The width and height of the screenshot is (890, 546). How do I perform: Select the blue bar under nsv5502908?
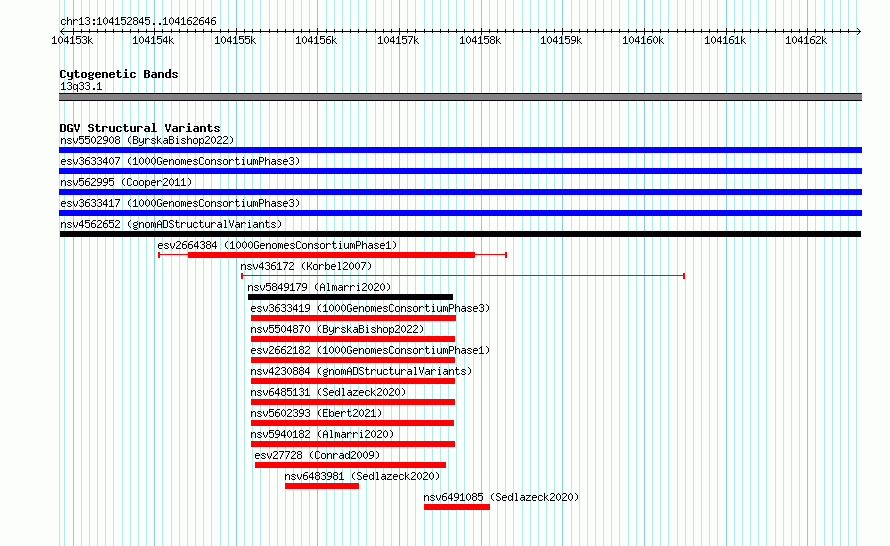coord(460,150)
